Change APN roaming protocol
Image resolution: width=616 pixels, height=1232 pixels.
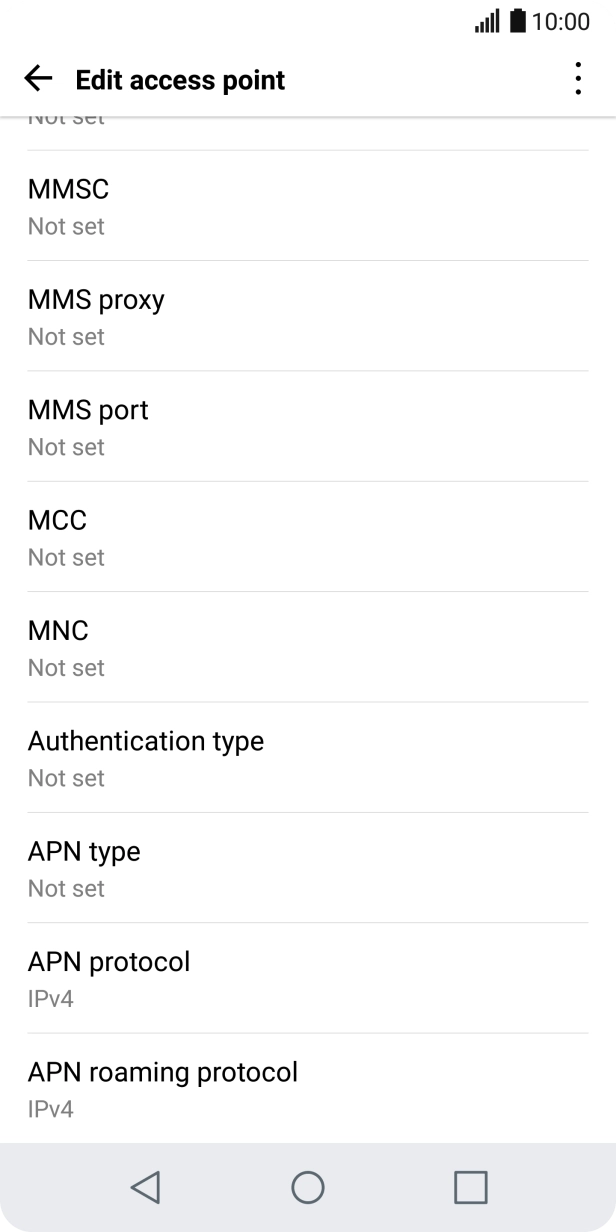coord(307,1088)
